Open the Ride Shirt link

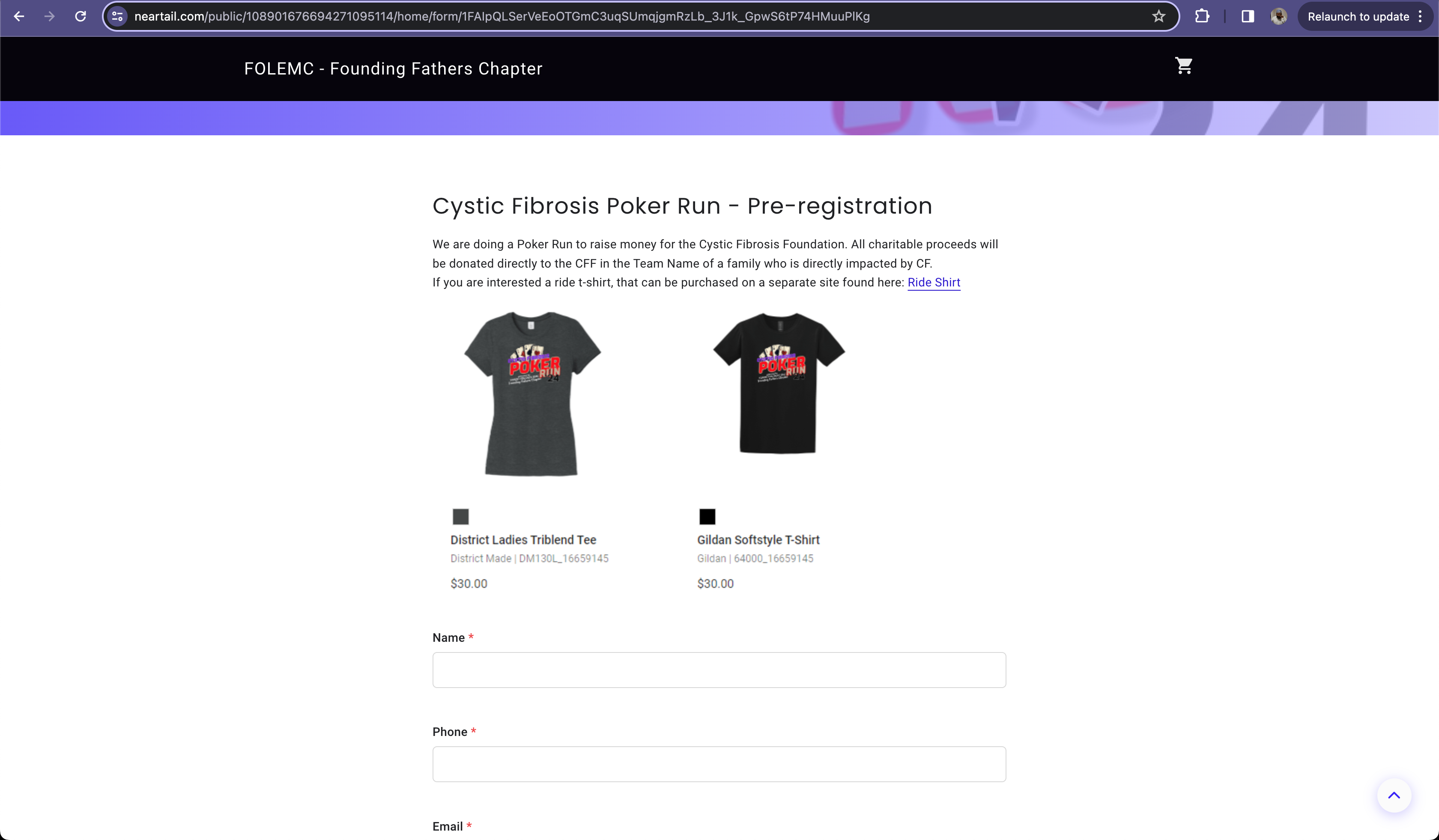(934, 283)
